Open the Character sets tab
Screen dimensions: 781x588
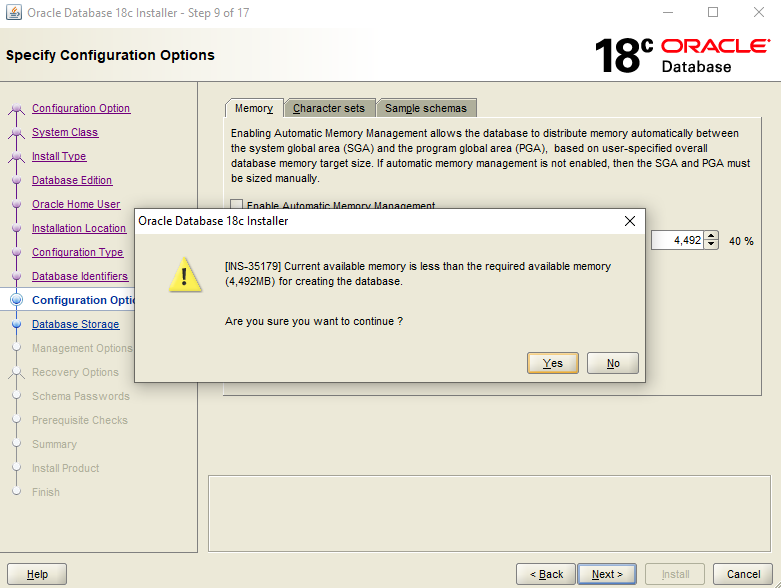tap(329, 108)
